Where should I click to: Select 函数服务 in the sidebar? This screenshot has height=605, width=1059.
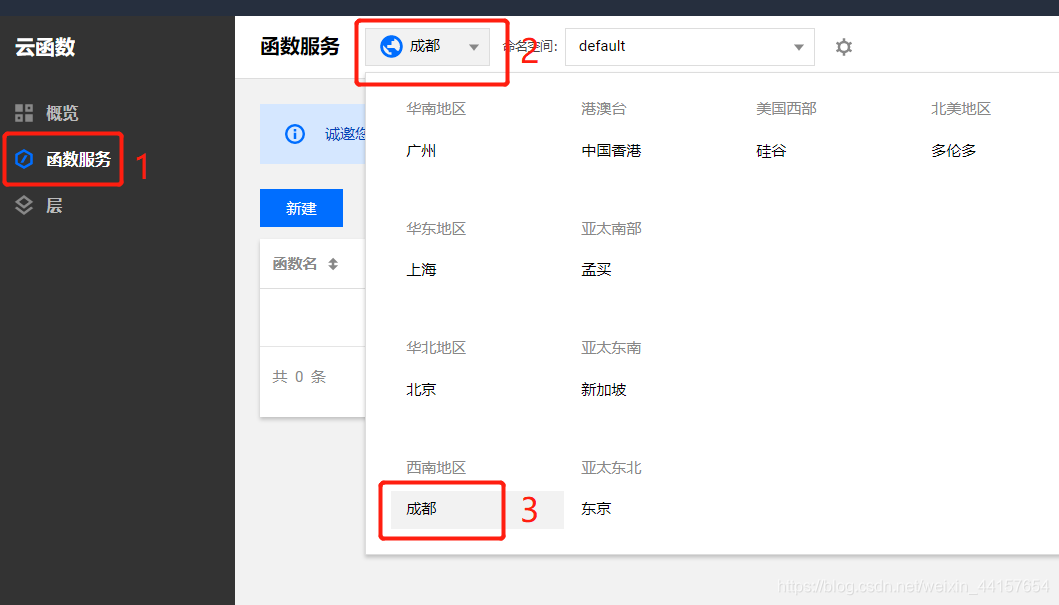(78, 159)
